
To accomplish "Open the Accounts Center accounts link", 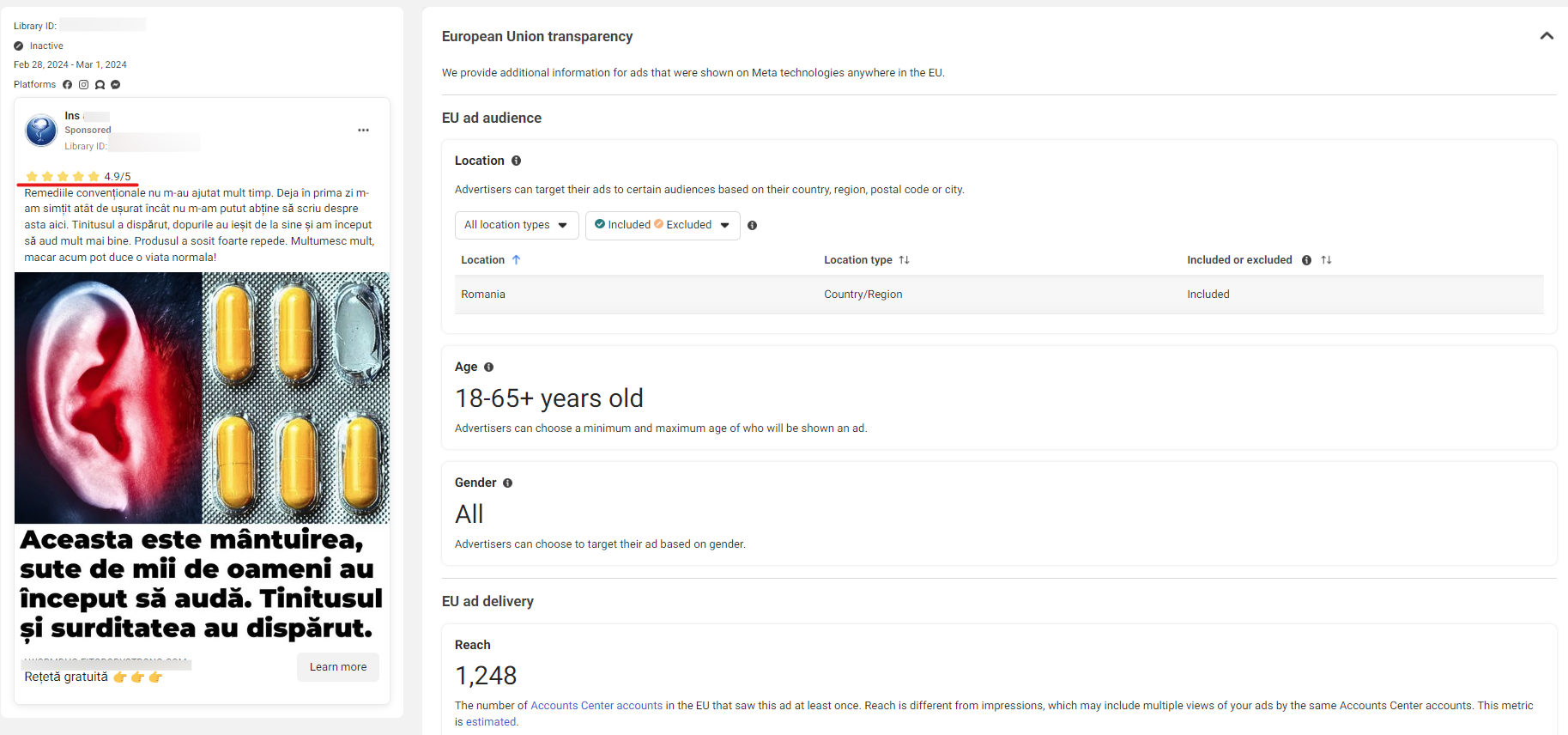I will [596, 706].
